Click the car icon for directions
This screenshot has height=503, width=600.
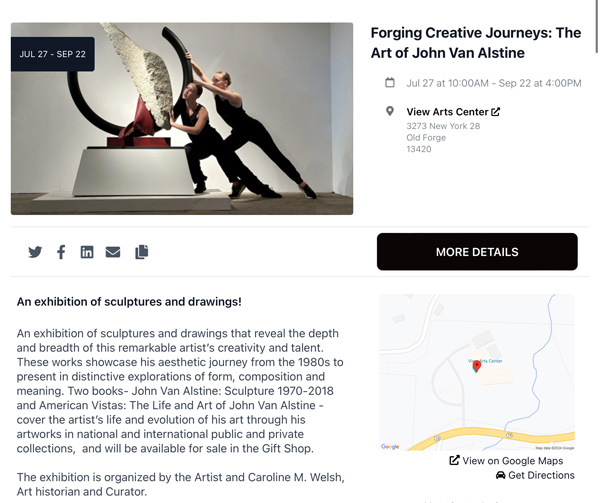[x=501, y=475]
